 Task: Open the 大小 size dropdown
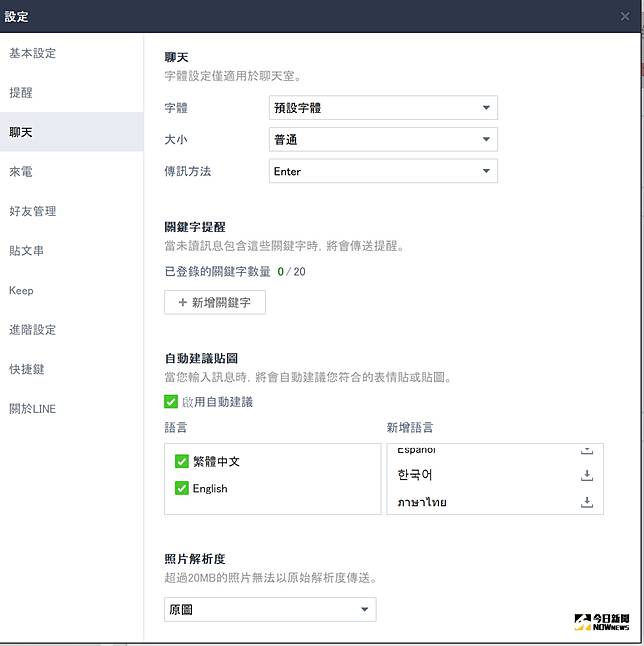[x=383, y=140]
